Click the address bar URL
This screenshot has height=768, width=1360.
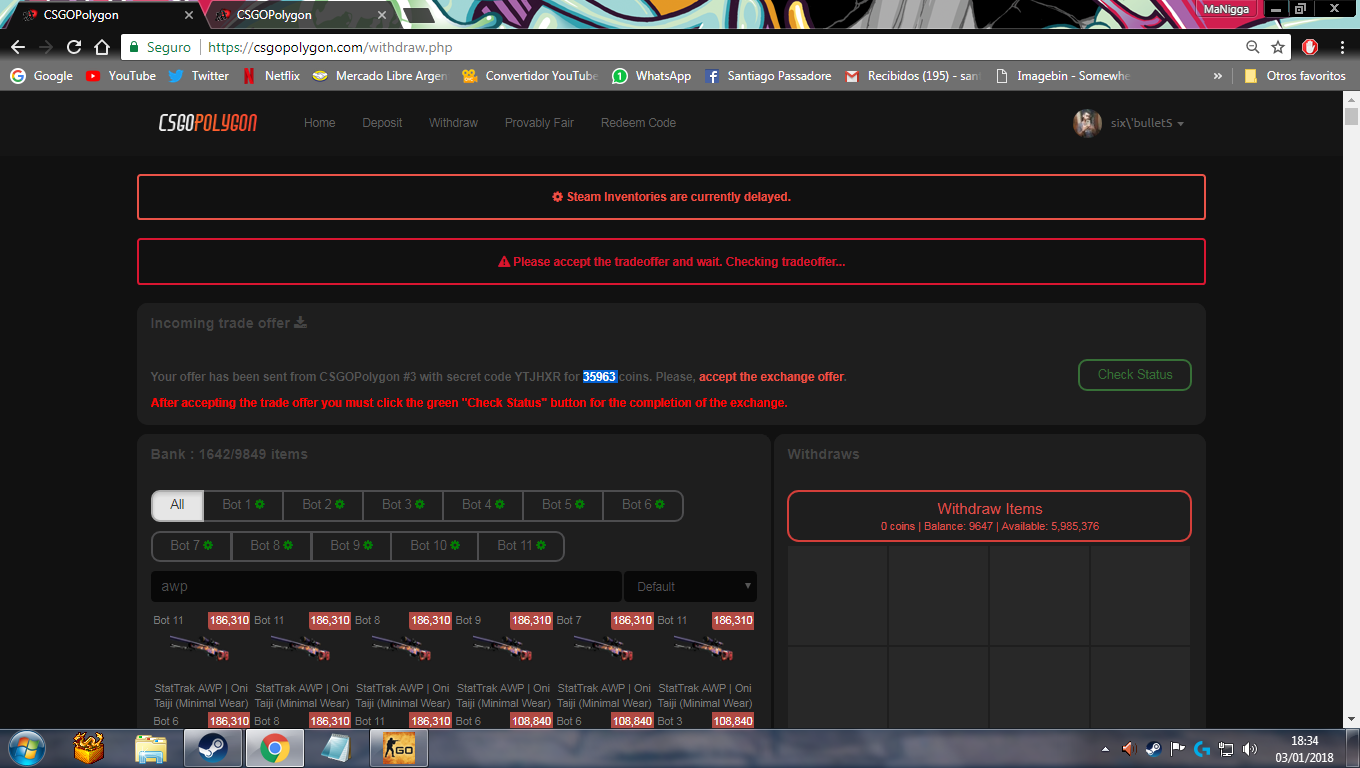[x=330, y=47]
